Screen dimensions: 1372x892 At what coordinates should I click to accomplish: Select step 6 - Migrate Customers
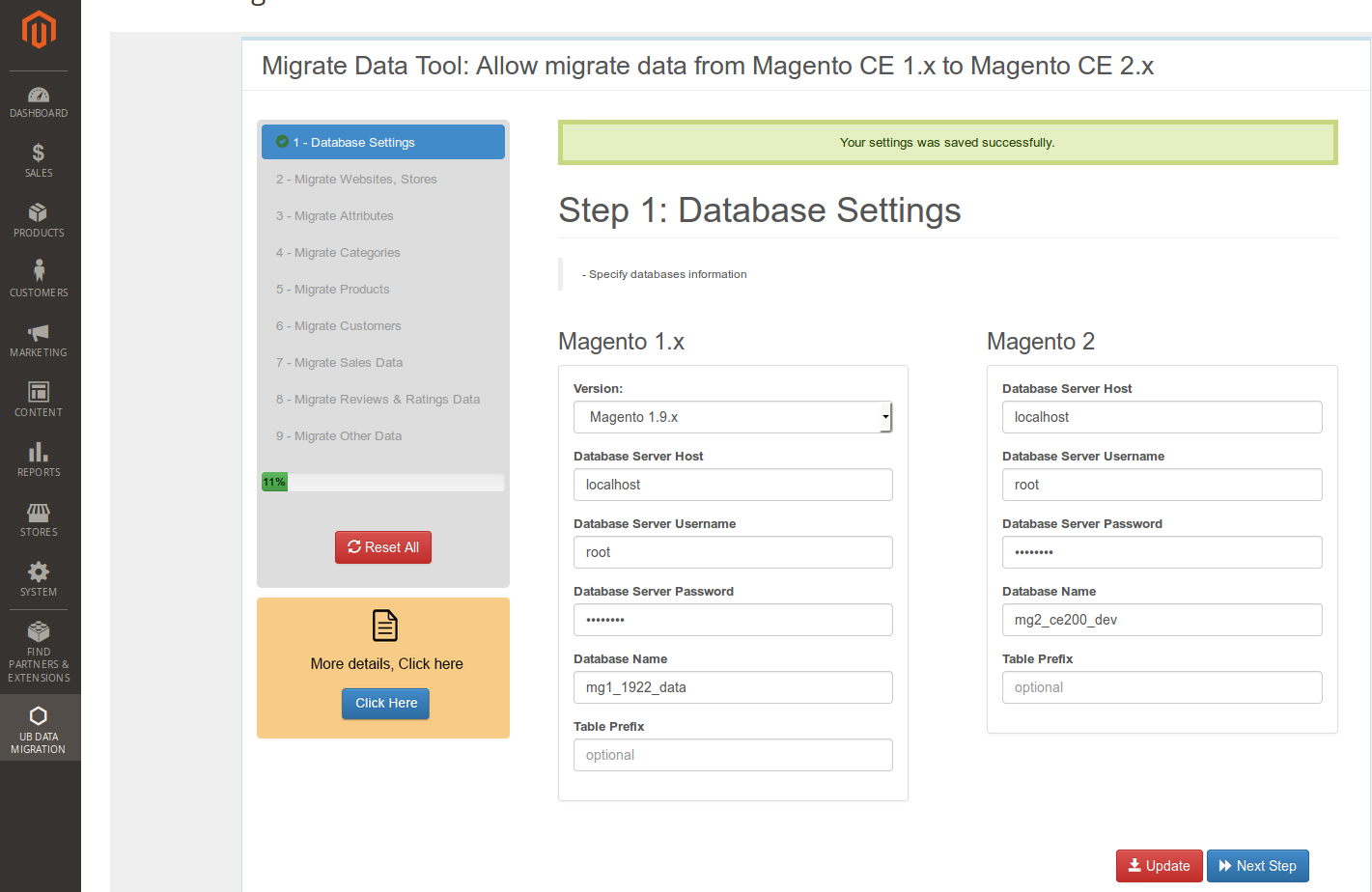[383, 325]
